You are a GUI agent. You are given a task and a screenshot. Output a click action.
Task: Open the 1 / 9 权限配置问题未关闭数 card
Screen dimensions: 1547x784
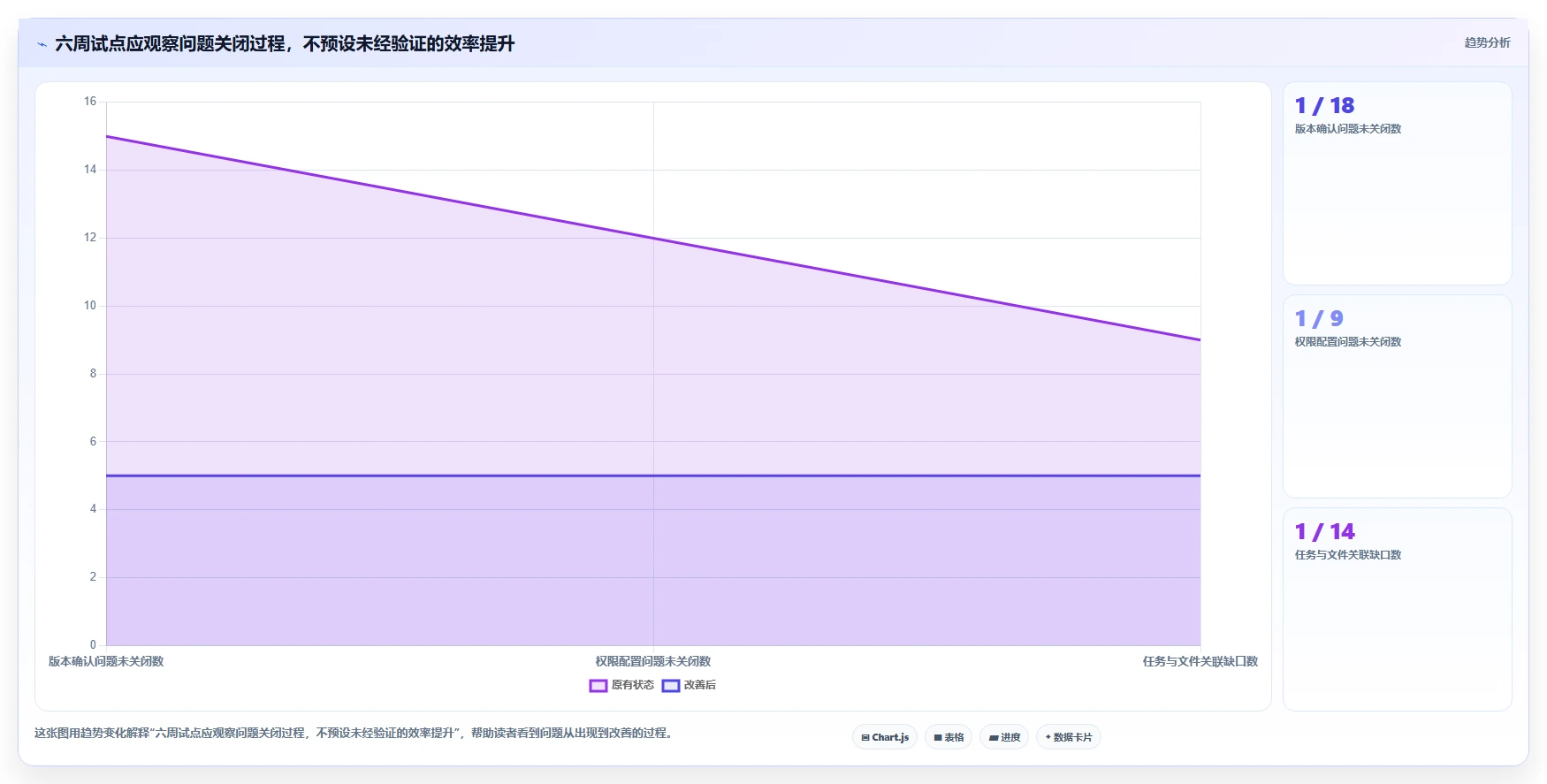(1398, 397)
